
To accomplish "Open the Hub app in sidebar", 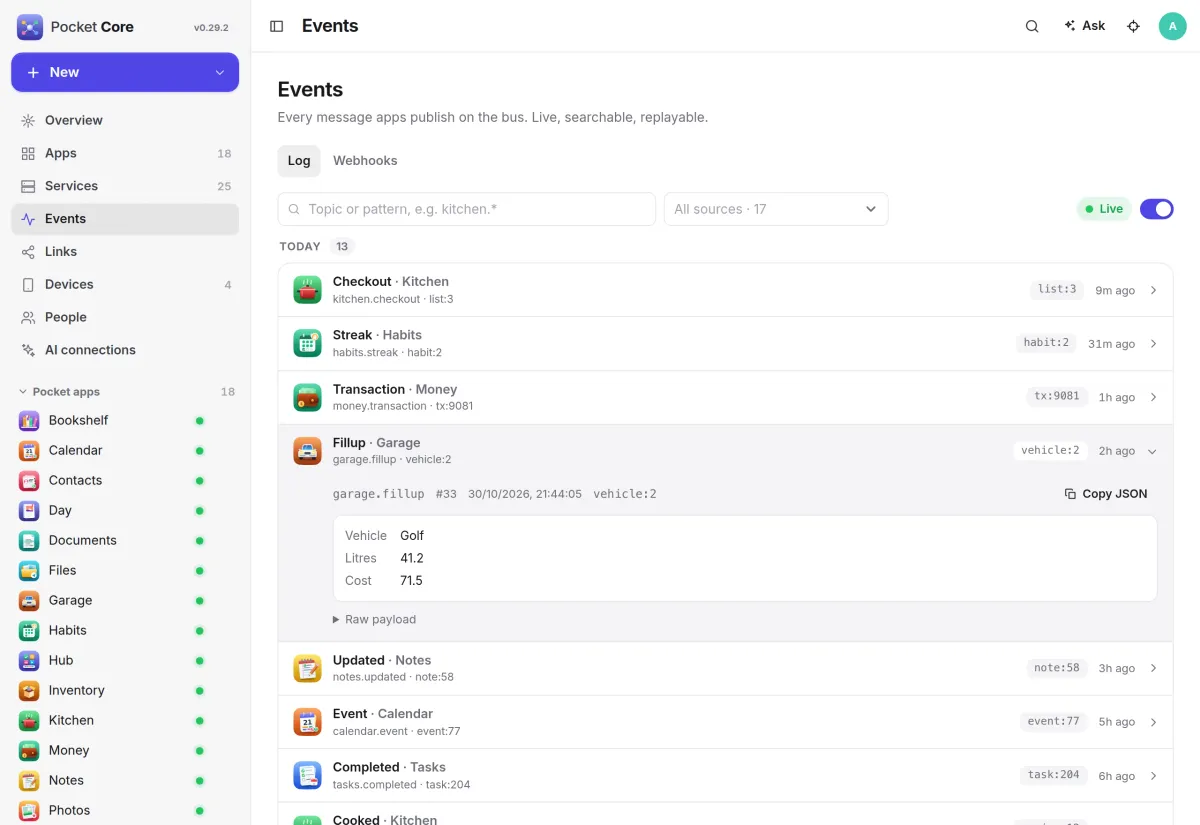I will click(x=125, y=660).
